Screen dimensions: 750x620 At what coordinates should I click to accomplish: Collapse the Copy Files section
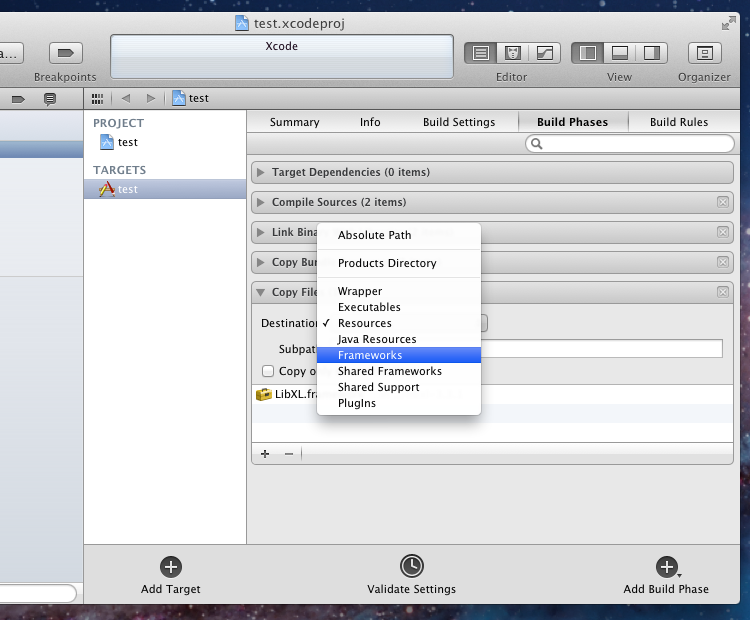tap(261, 292)
